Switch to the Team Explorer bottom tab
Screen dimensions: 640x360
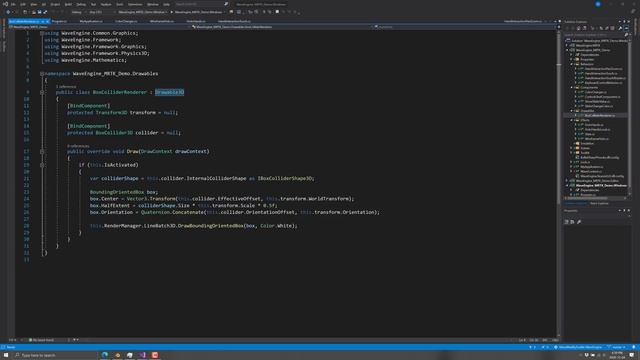(599, 203)
